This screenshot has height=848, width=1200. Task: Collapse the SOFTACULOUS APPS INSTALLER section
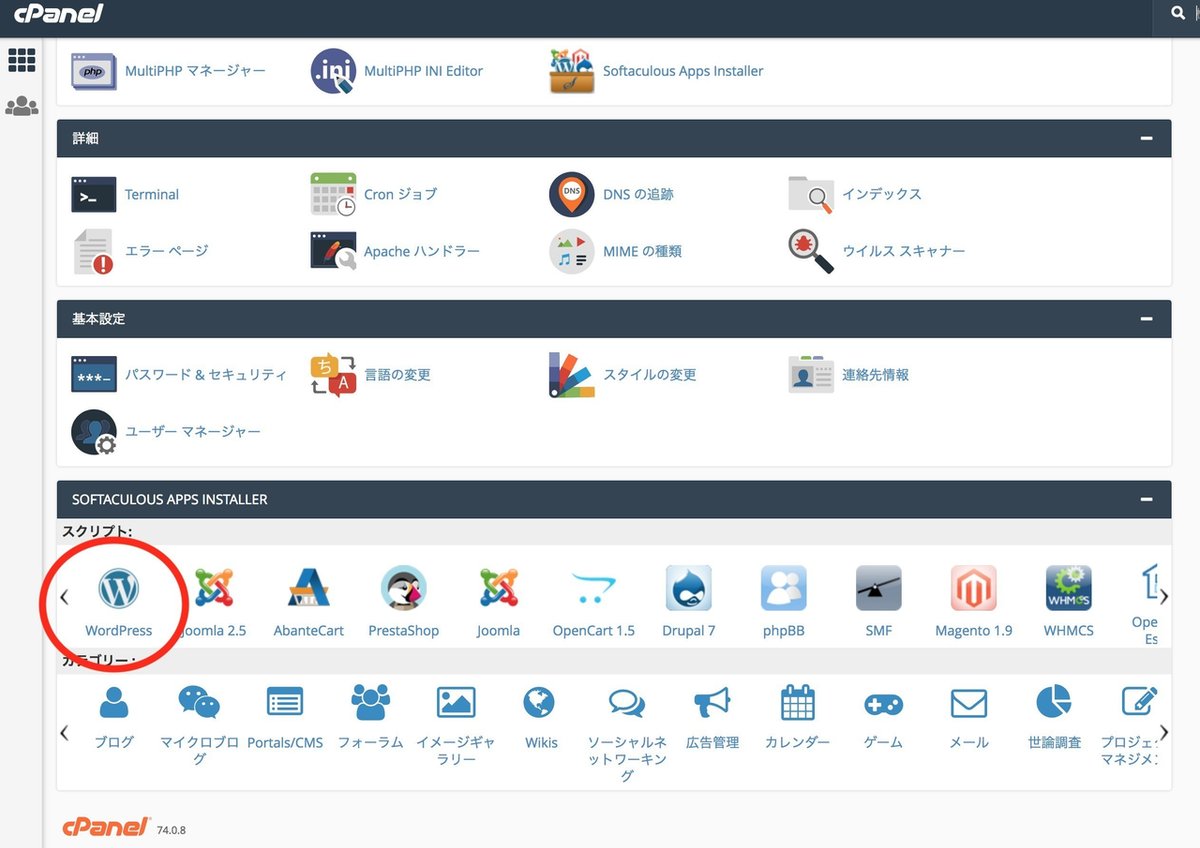coord(1146,499)
